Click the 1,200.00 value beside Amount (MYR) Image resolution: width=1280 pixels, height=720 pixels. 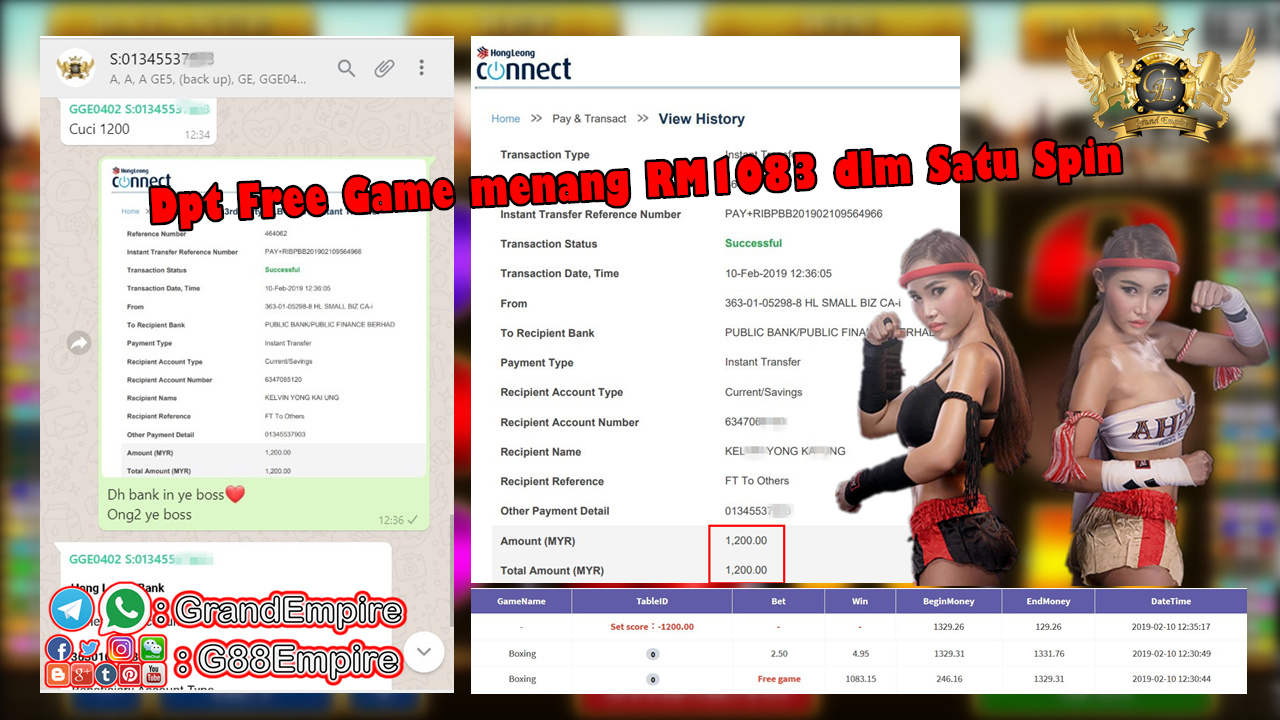click(746, 540)
